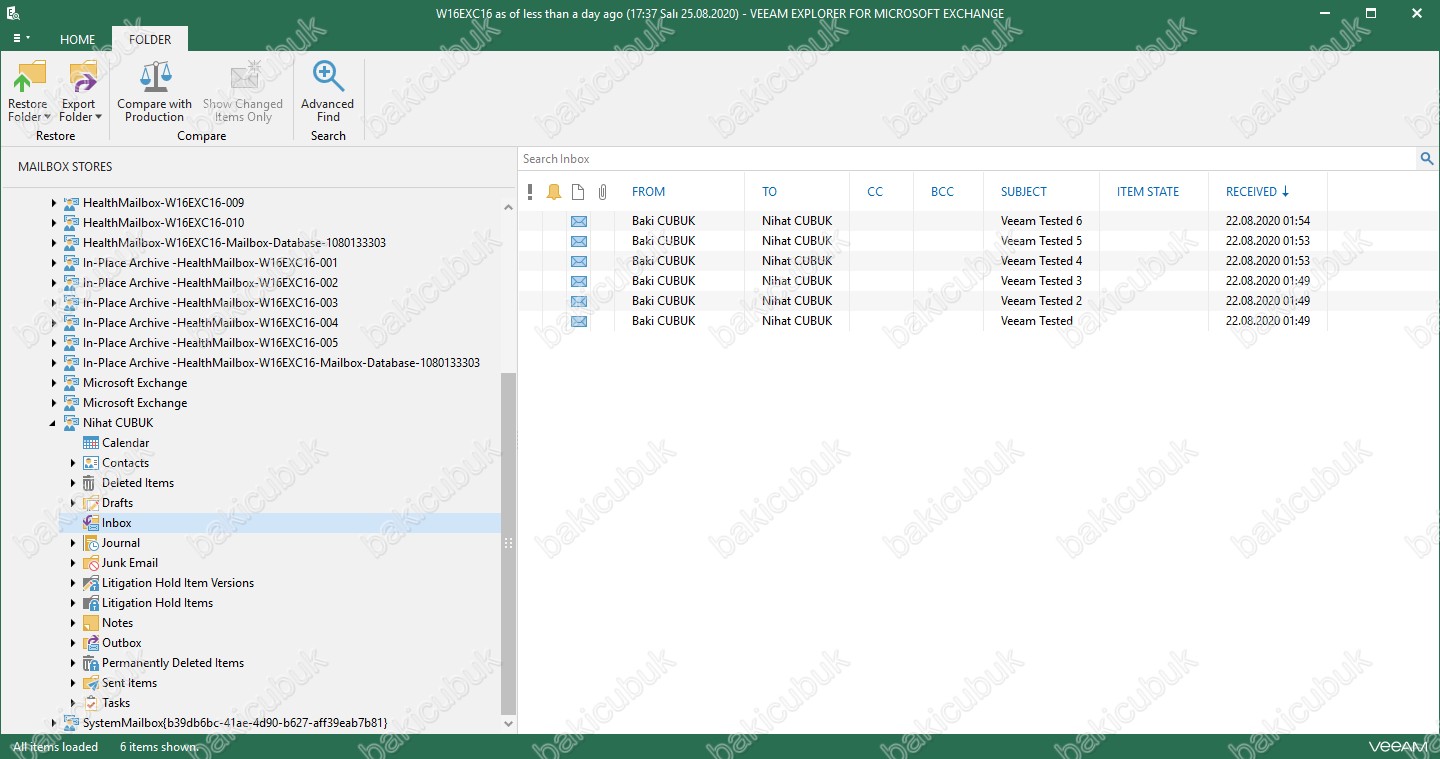Select the Tasks folder icon
The height and width of the screenshot is (759, 1440).
coord(91,703)
